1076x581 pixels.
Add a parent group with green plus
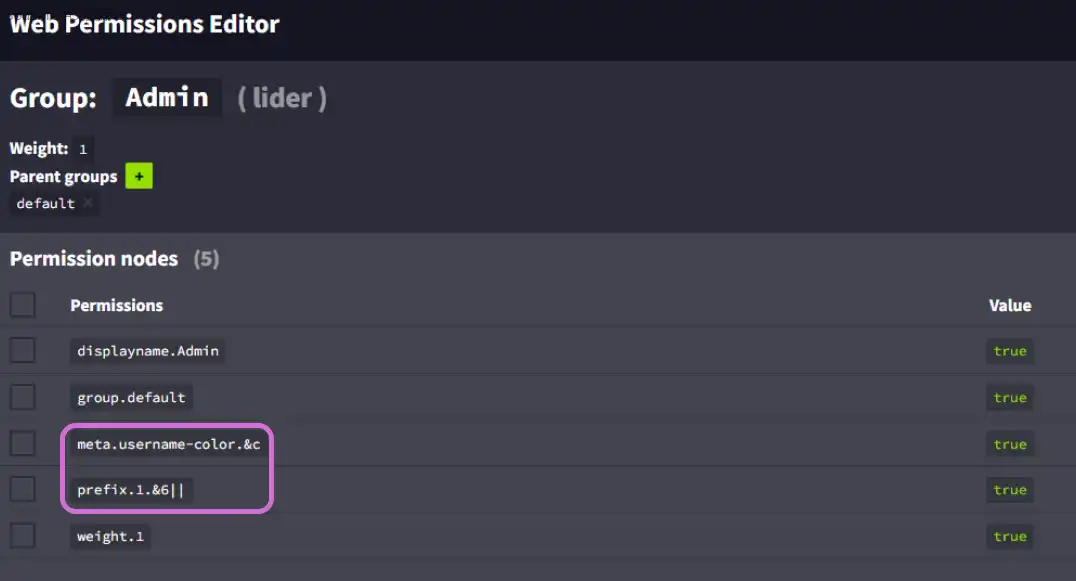pyautogui.click(x=138, y=176)
